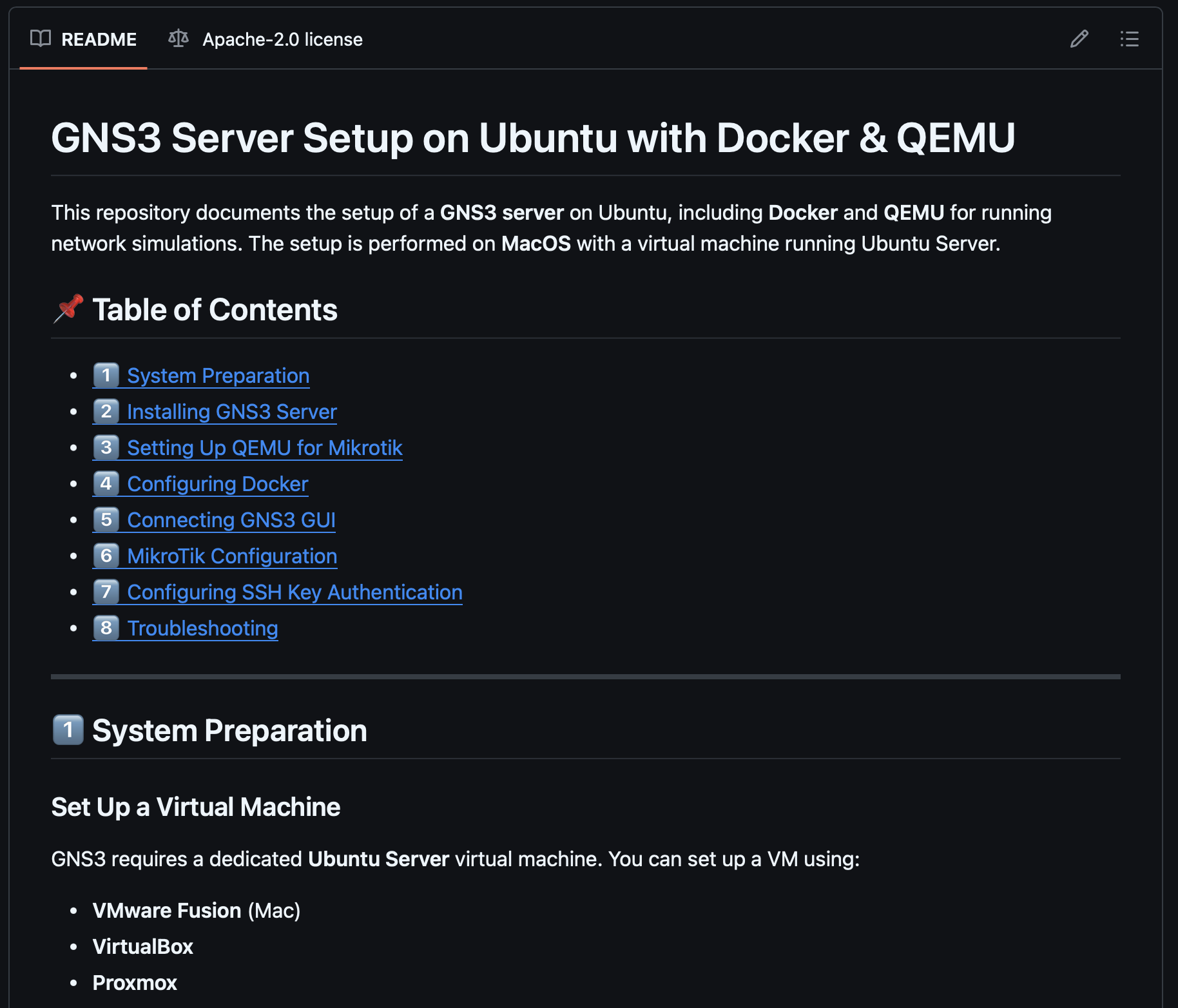The height and width of the screenshot is (1008, 1178).
Task: Click the scales icon beside license
Action: point(179,39)
